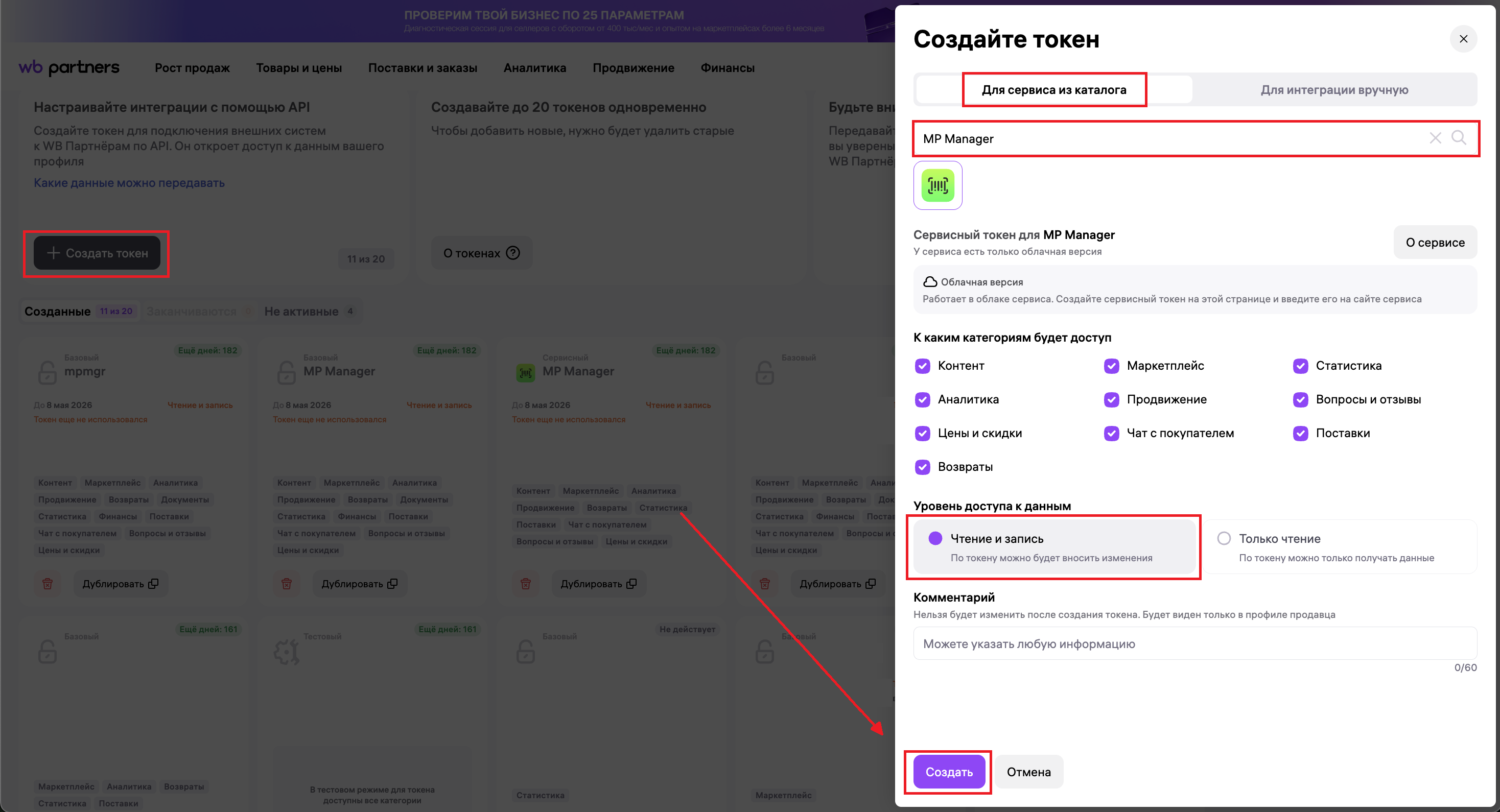Image resolution: width=1500 pixels, height=812 pixels.
Task: Close the Create token dialog
Action: (1463, 39)
